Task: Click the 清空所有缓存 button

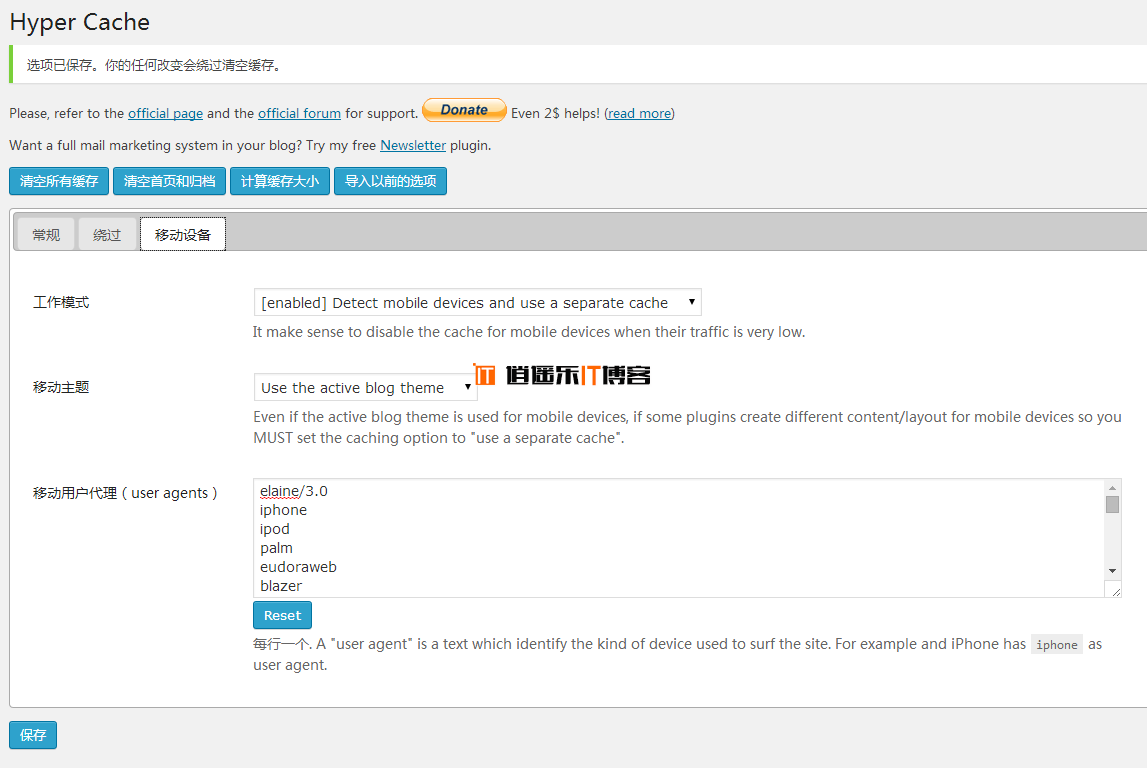Action: pos(59,181)
